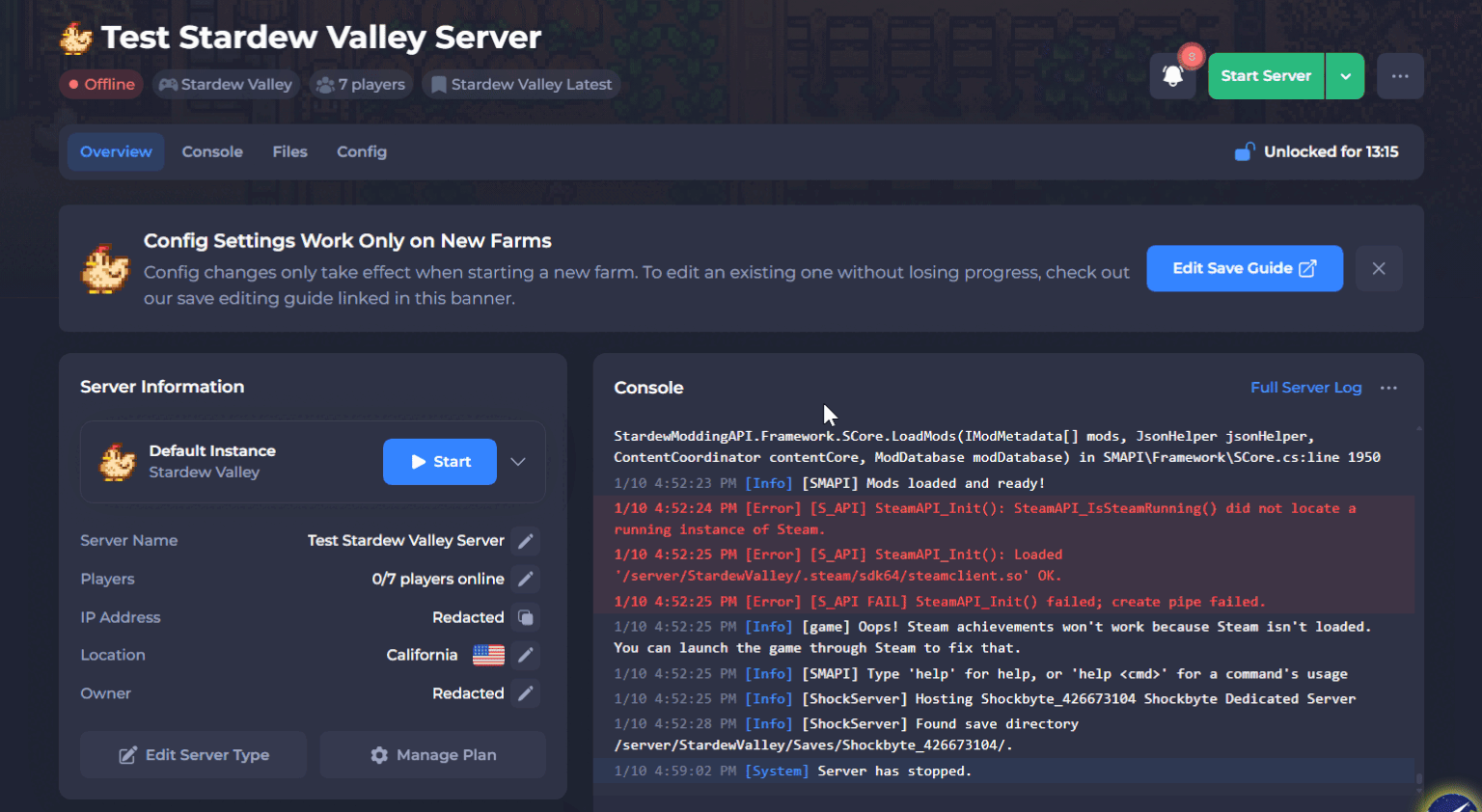The width and height of the screenshot is (1482, 812).
Task: Click the green Start Server button
Action: click(x=1266, y=76)
